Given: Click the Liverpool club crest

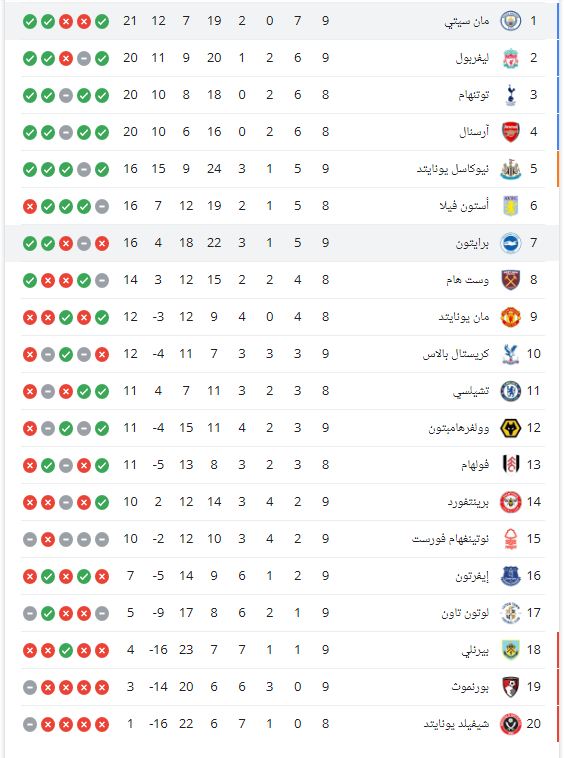Looking at the screenshot, I should 510,58.
